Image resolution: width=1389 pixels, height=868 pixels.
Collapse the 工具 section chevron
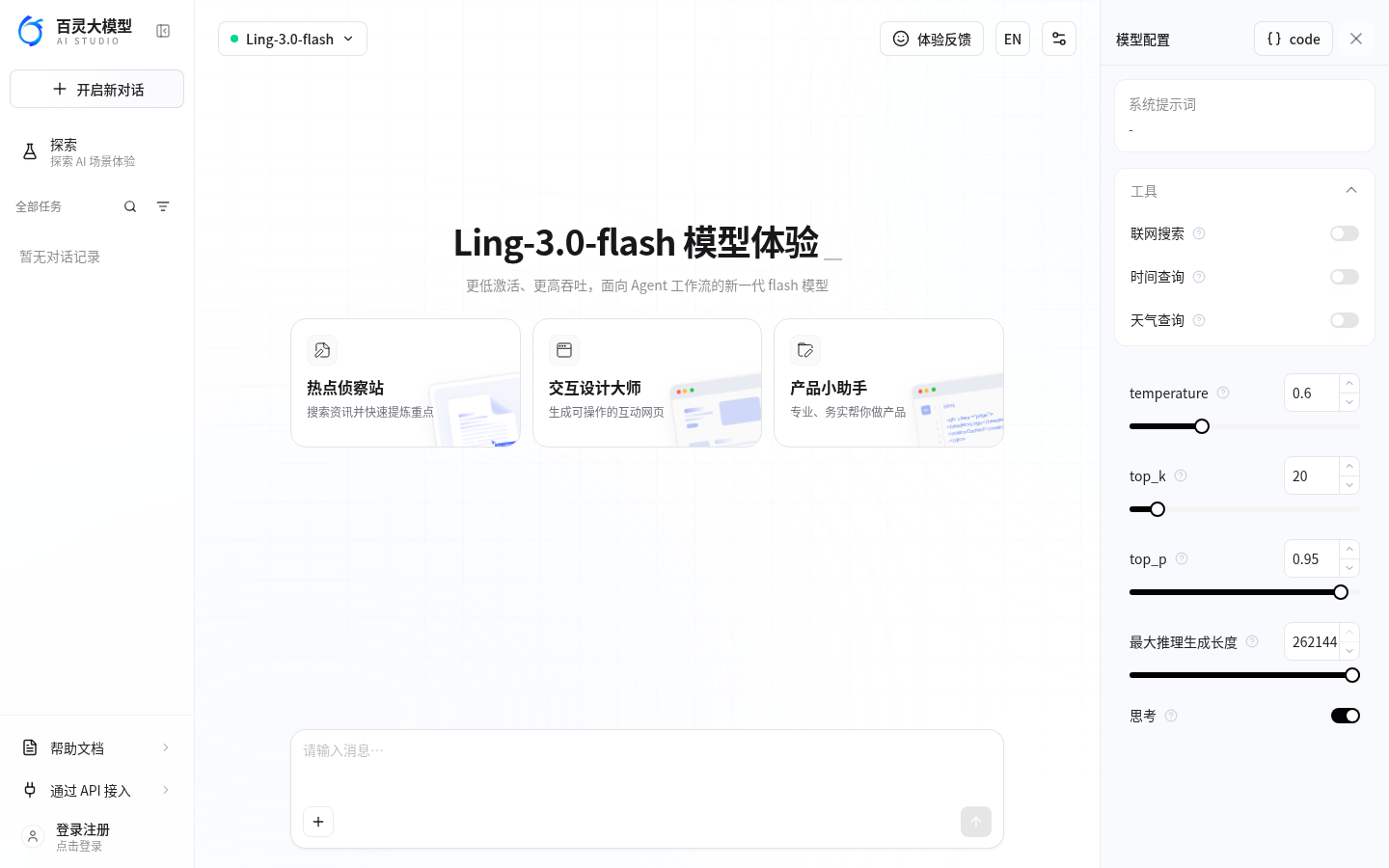tap(1351, 190)
